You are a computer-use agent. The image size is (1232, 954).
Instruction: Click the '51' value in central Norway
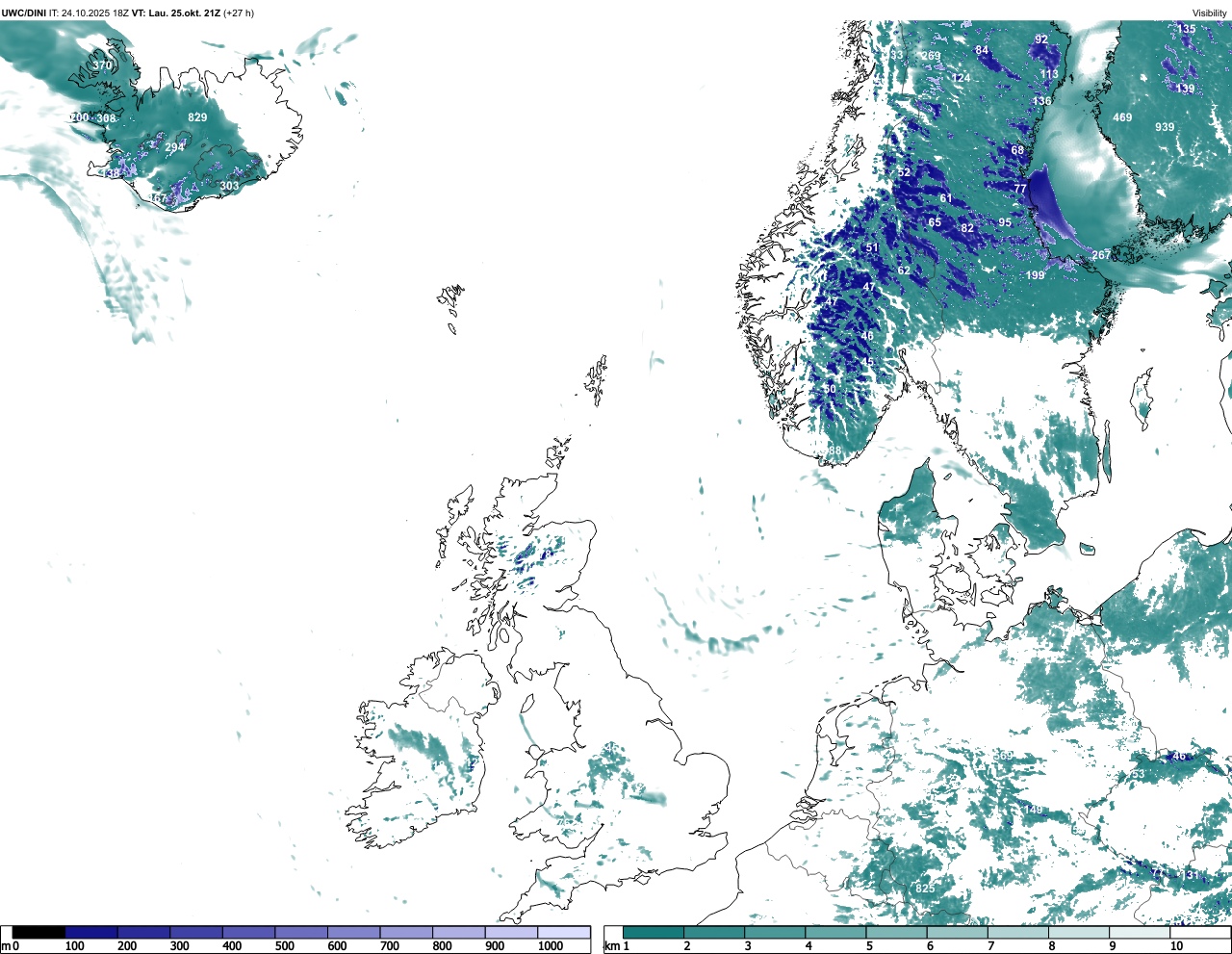872,247
